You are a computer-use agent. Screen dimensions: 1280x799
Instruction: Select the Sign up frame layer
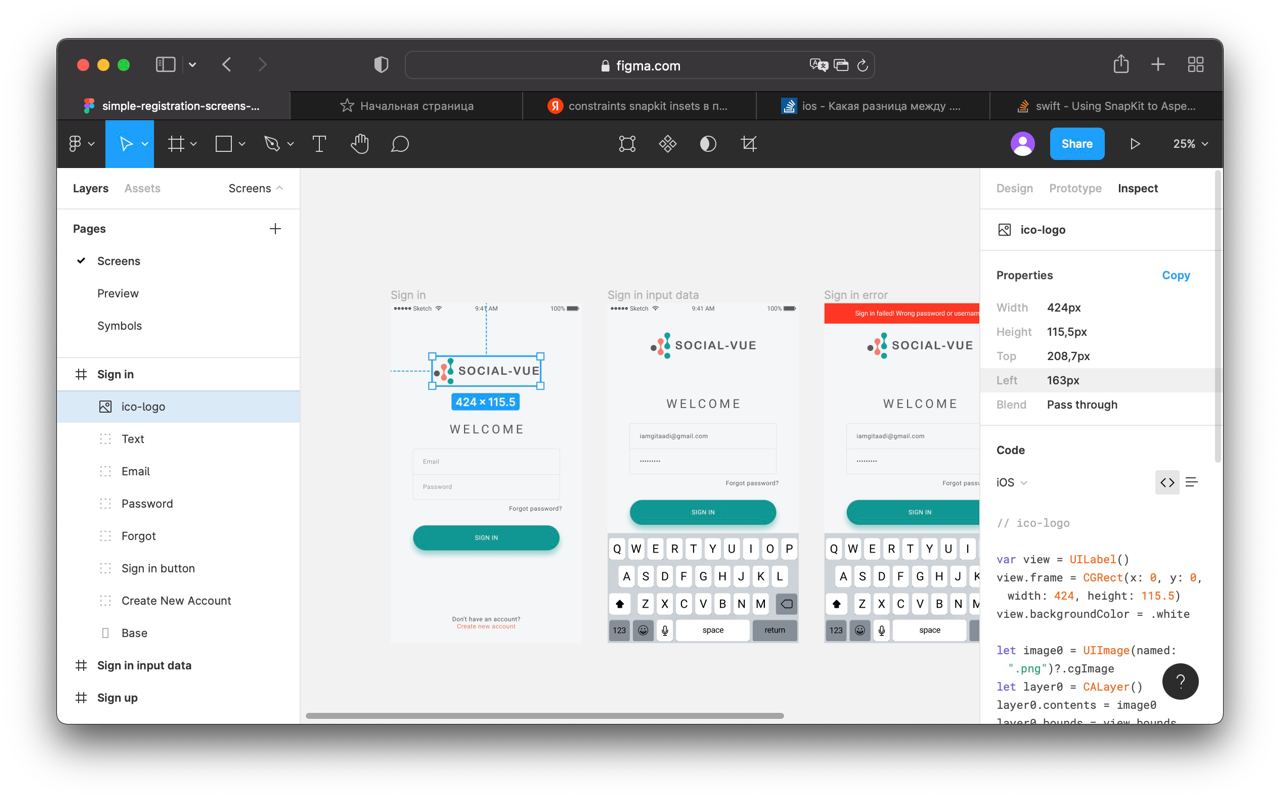178,698
